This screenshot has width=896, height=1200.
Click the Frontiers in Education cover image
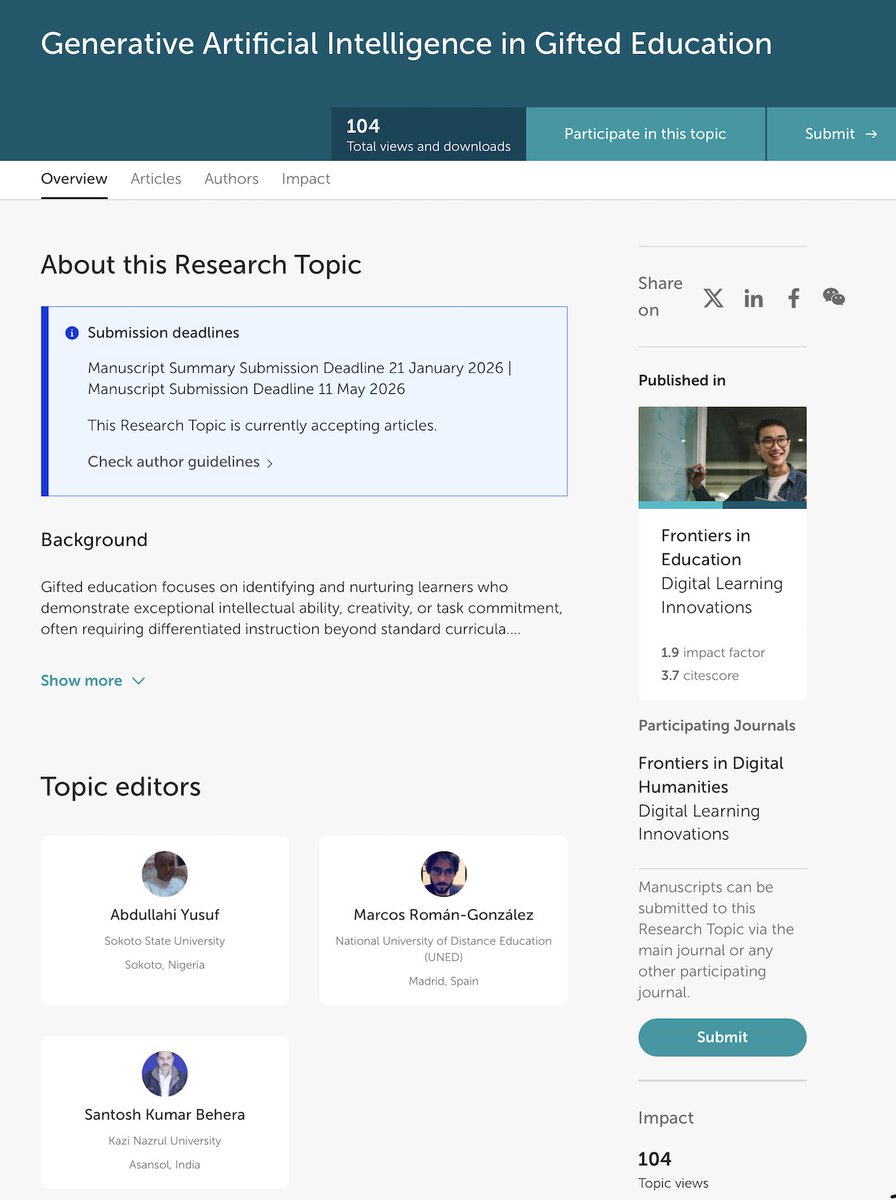click(722, 456)
